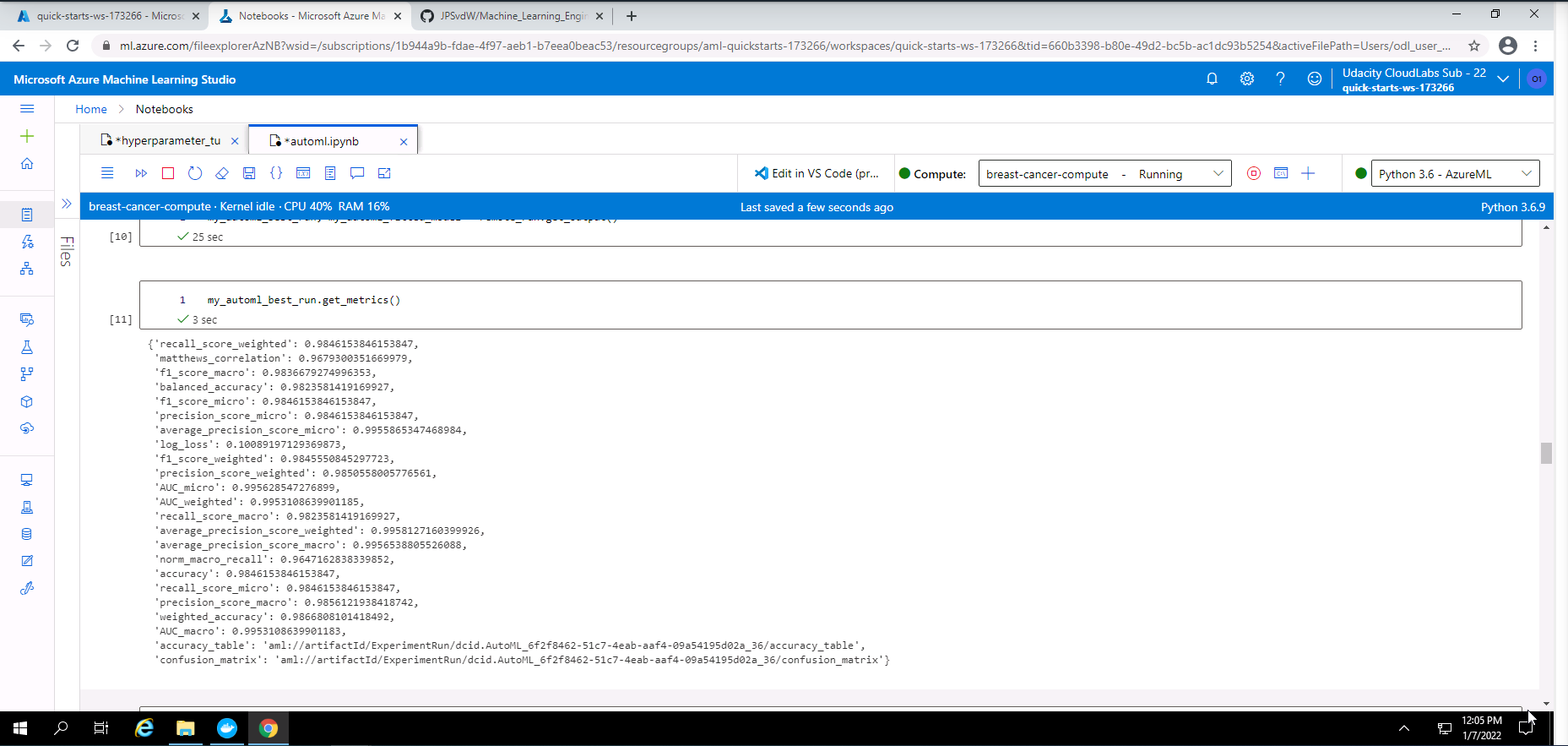The width and height of the screenshot is (1568, 746).
Task: Expand the subscription workspace switcher chevron
Action: [x=1503, y=79]
